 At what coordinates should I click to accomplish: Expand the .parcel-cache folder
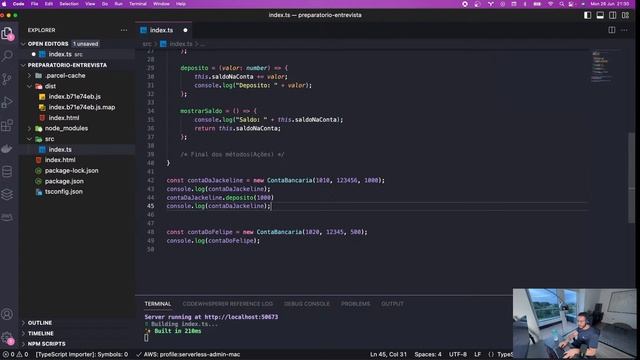point(29,76)
